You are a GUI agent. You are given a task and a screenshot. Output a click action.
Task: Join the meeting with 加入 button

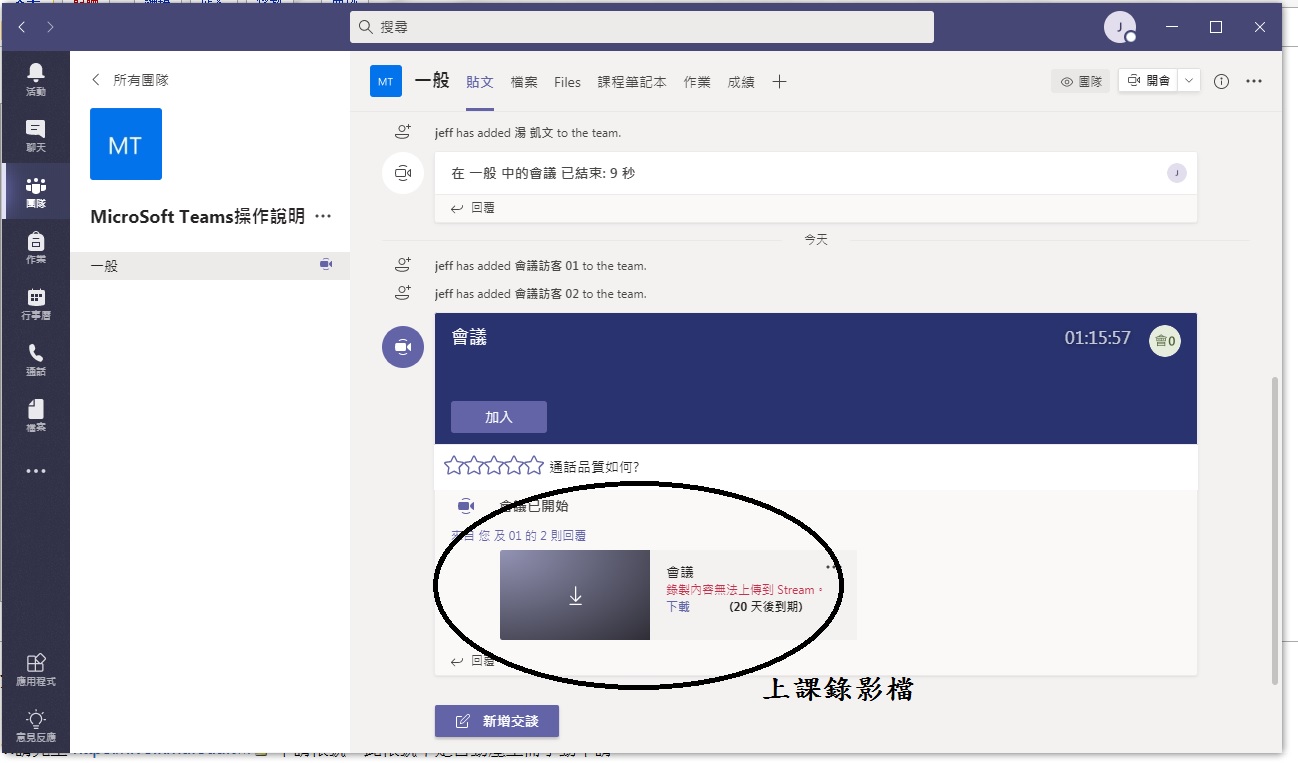pyautogui.click(x=499, y=417)
